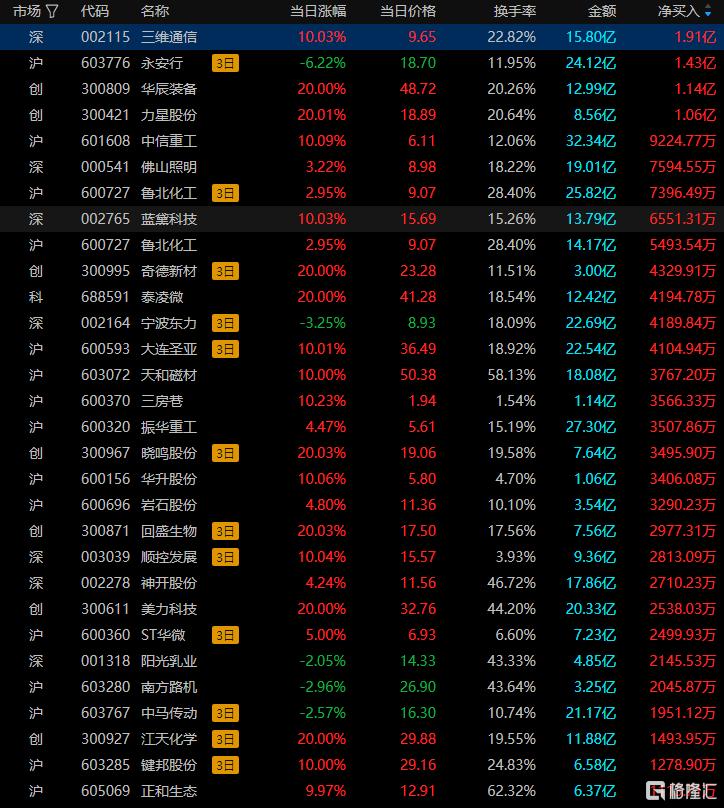Click the 3日 badge next to 永安行
The height and width of the screenshot is (808, 724).
pos(225,63)
